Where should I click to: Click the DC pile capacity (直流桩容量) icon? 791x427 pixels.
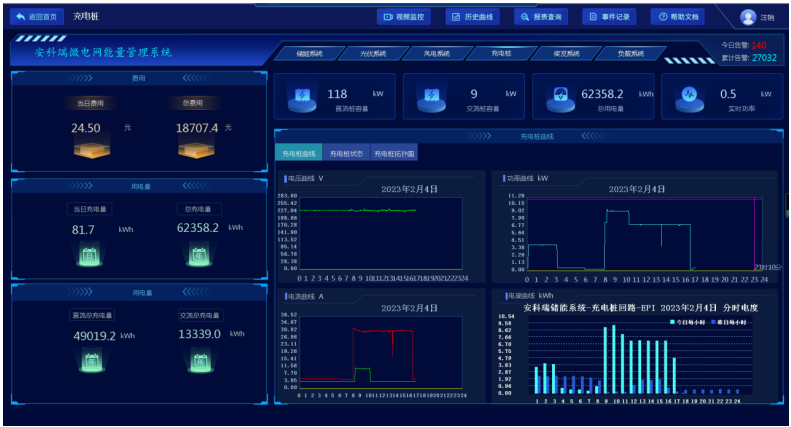pyautogui.click(x=300, y=98)
